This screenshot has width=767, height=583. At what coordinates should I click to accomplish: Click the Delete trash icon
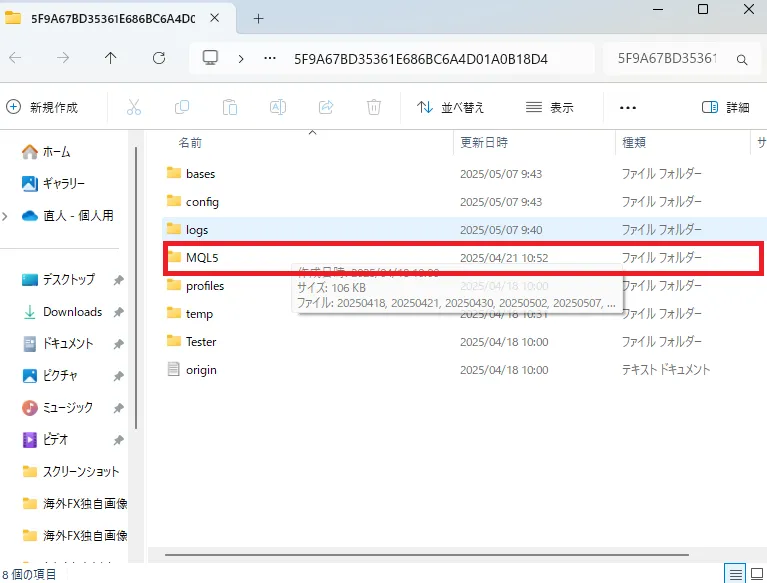[374, 107]
